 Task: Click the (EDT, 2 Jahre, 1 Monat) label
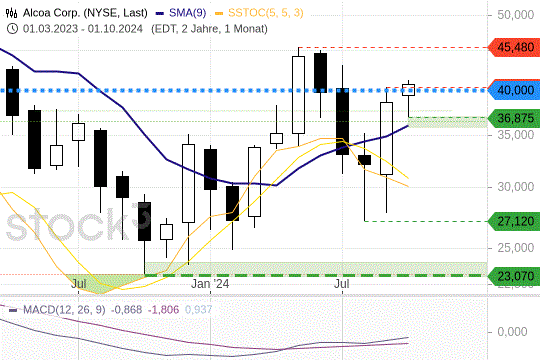click(x=209, y=29)
